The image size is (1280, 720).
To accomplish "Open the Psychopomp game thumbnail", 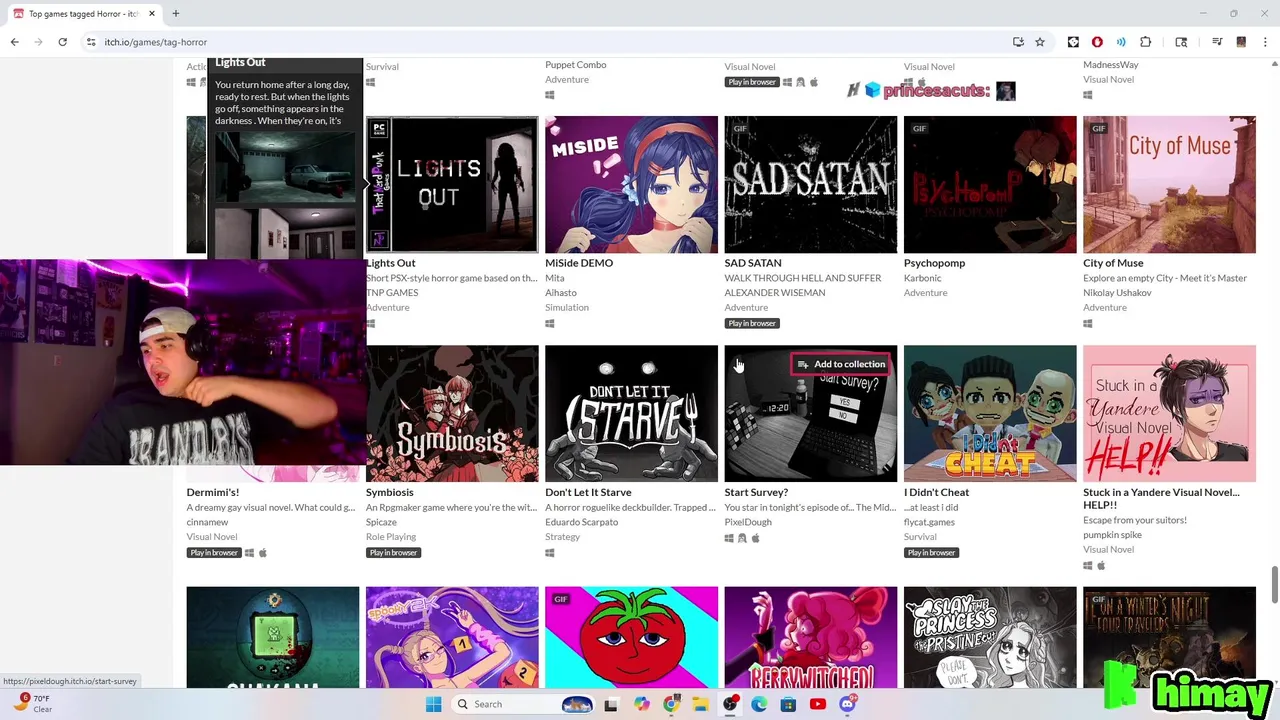I will (990, 185).
